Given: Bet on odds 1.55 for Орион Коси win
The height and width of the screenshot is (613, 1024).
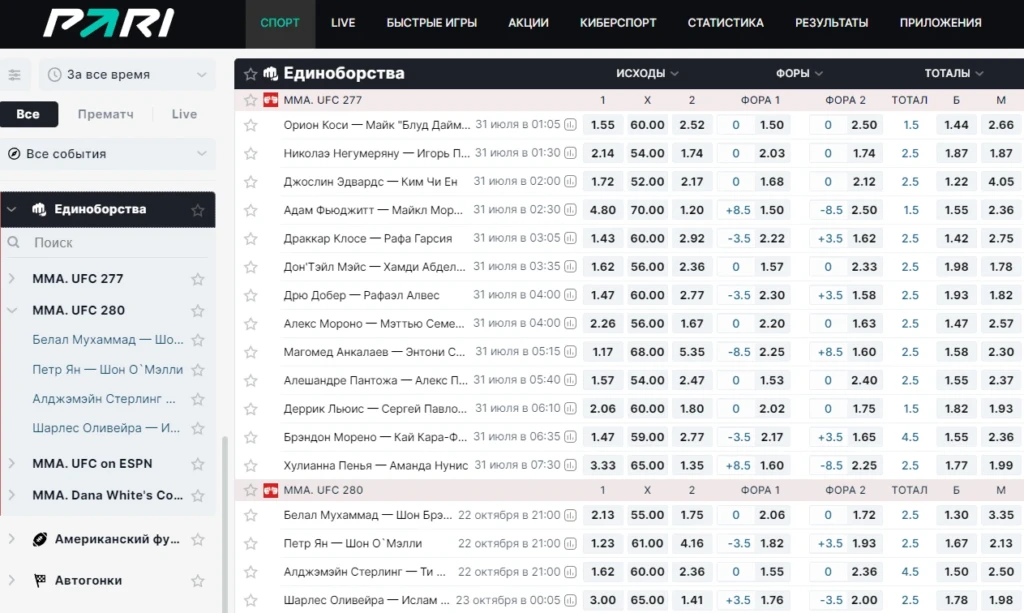Looking at the screenshot, I should (603, 125).
